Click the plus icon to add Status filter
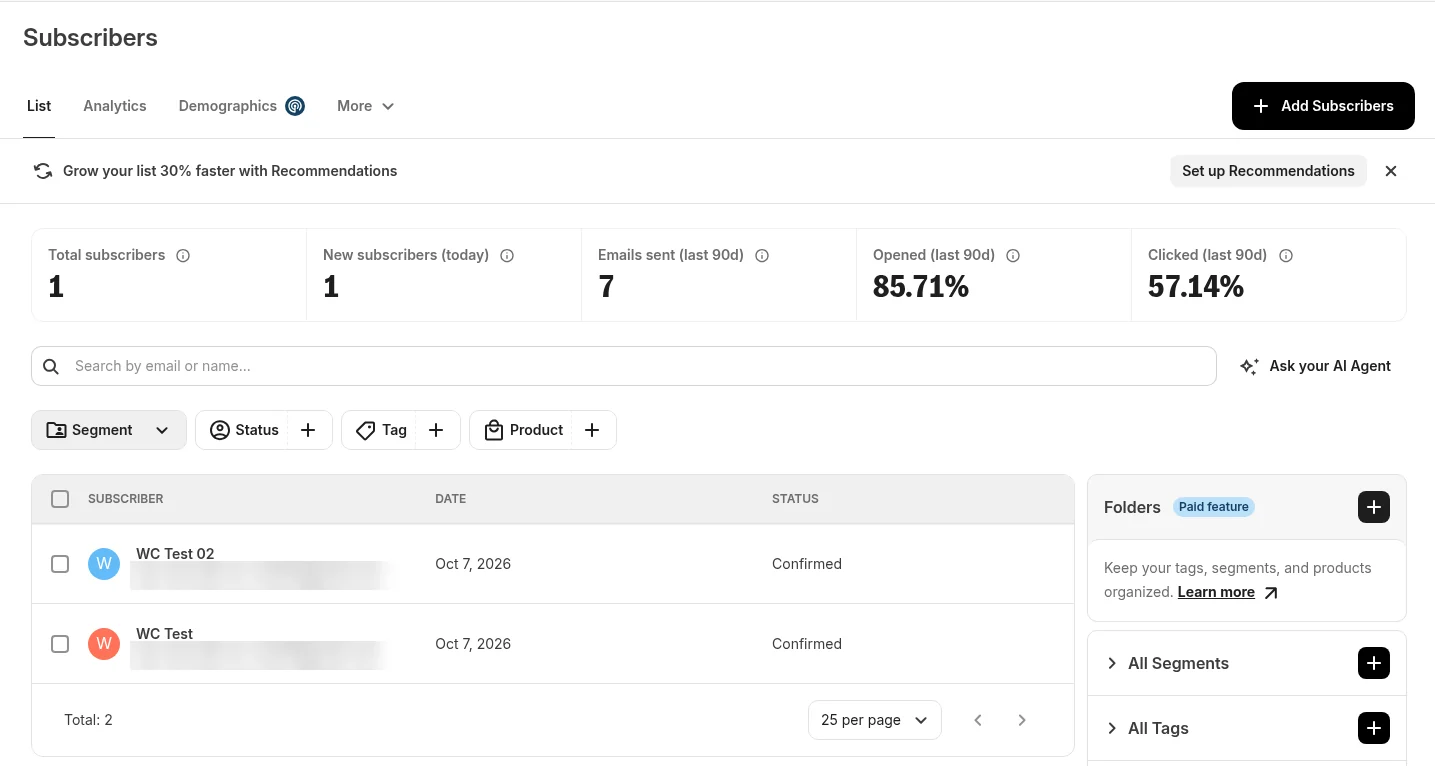The width and height of the screenshot is (1435, 766). (x=309, y=430)
